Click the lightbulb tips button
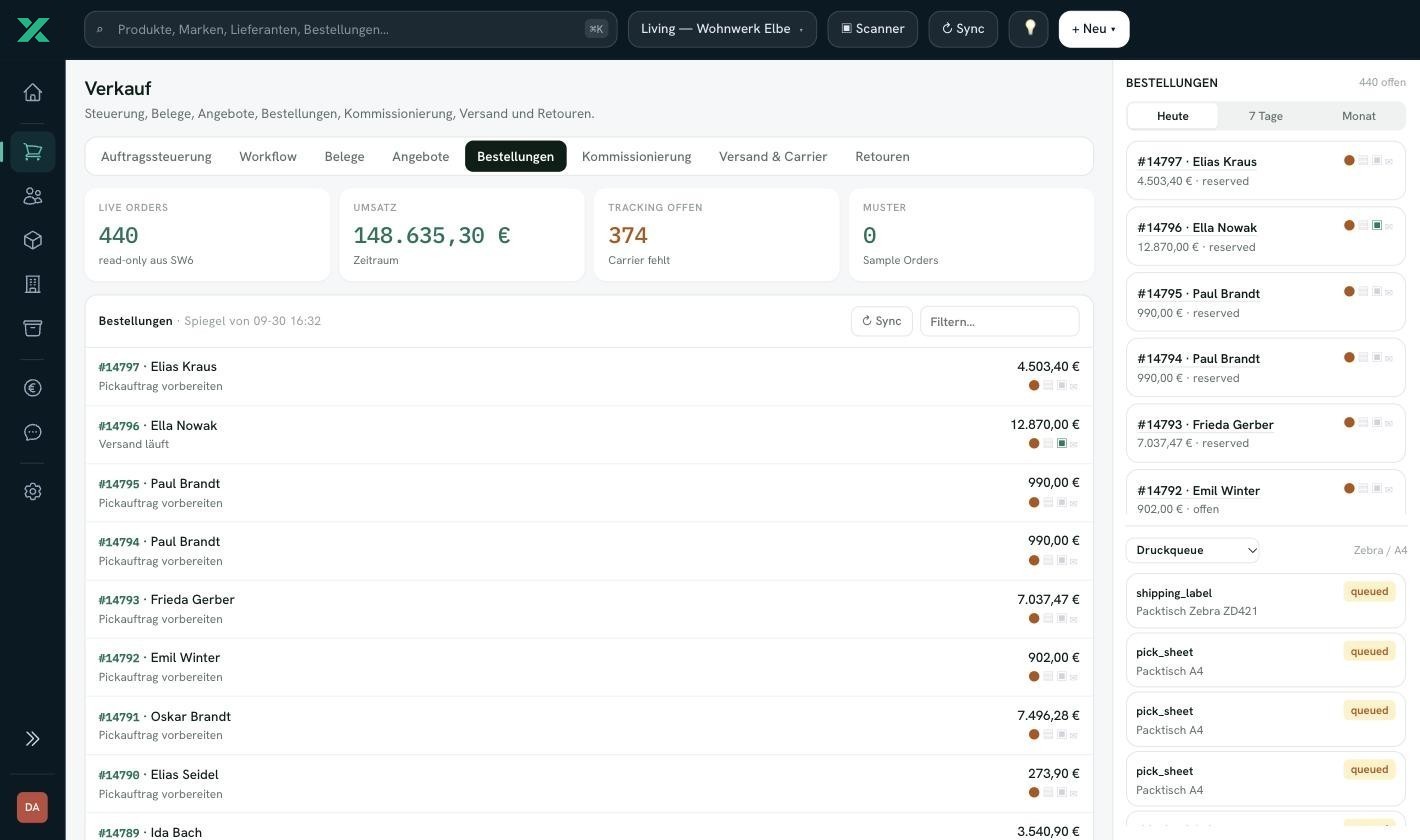The image size is (1420, 840). [x=1029, y=29]
